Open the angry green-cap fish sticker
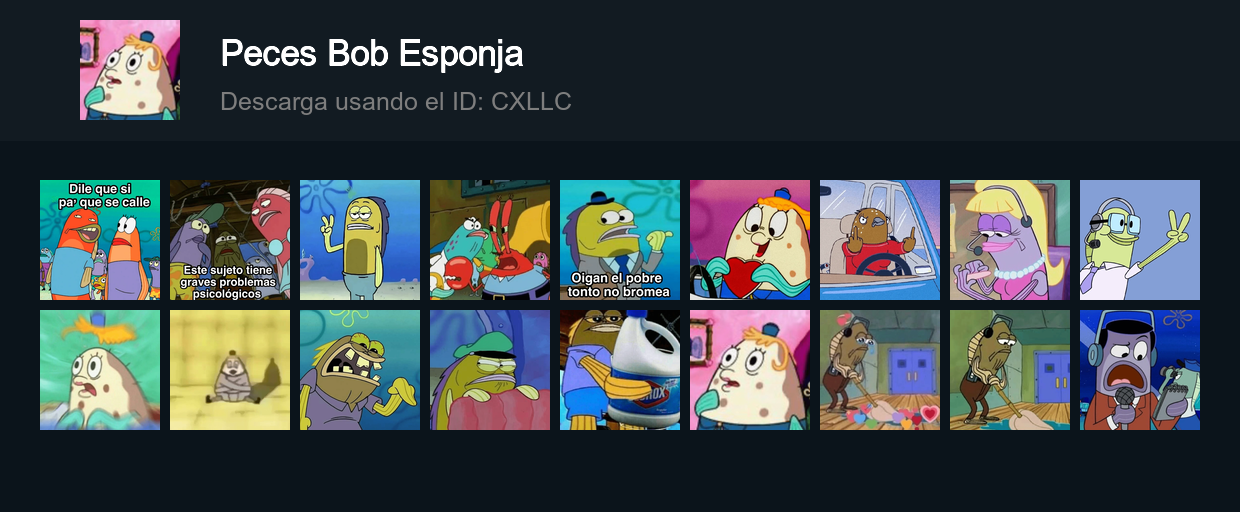 pos(490,370)
